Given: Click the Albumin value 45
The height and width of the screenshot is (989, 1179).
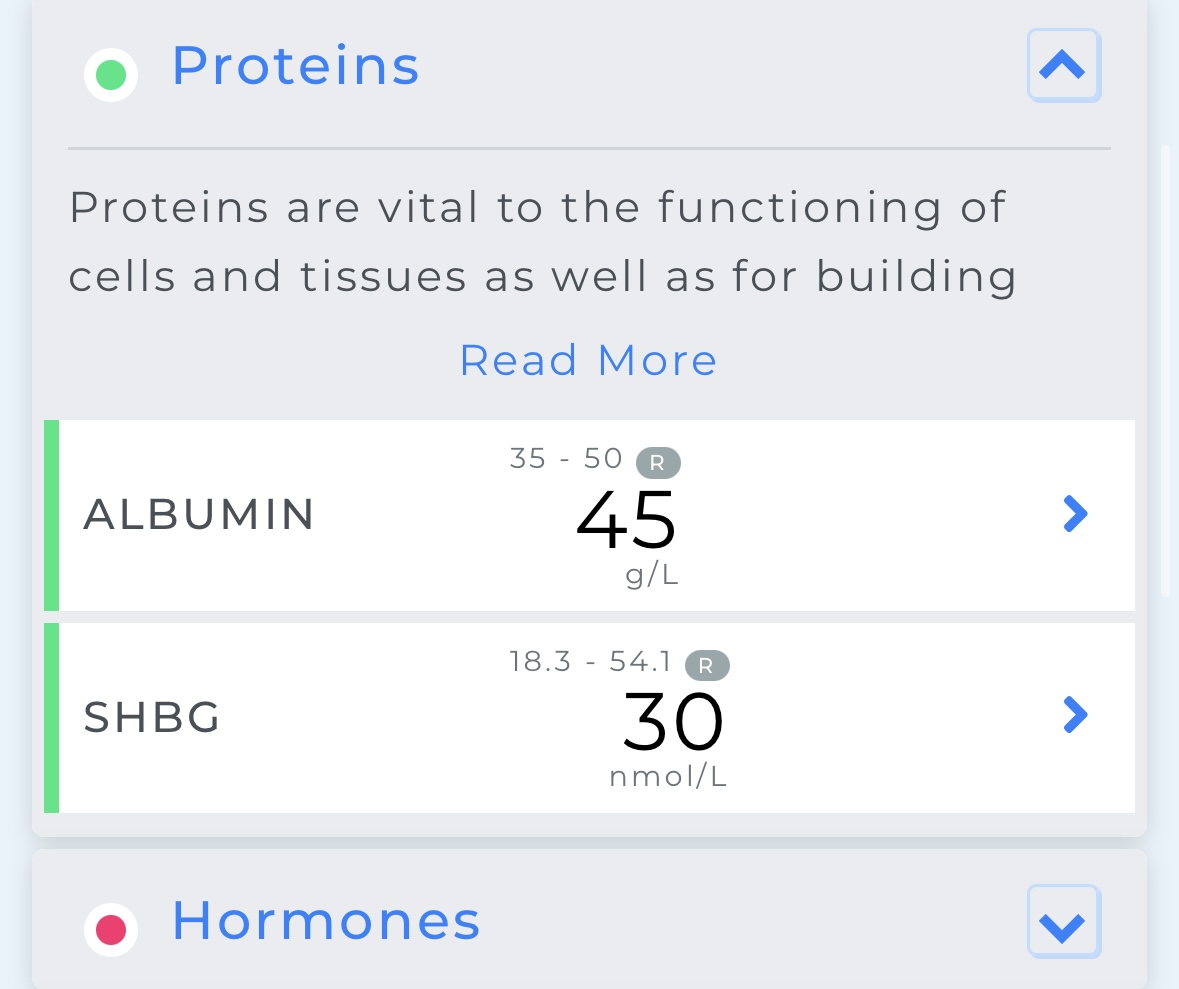Looking at the screenshot, I should (627, 520).
